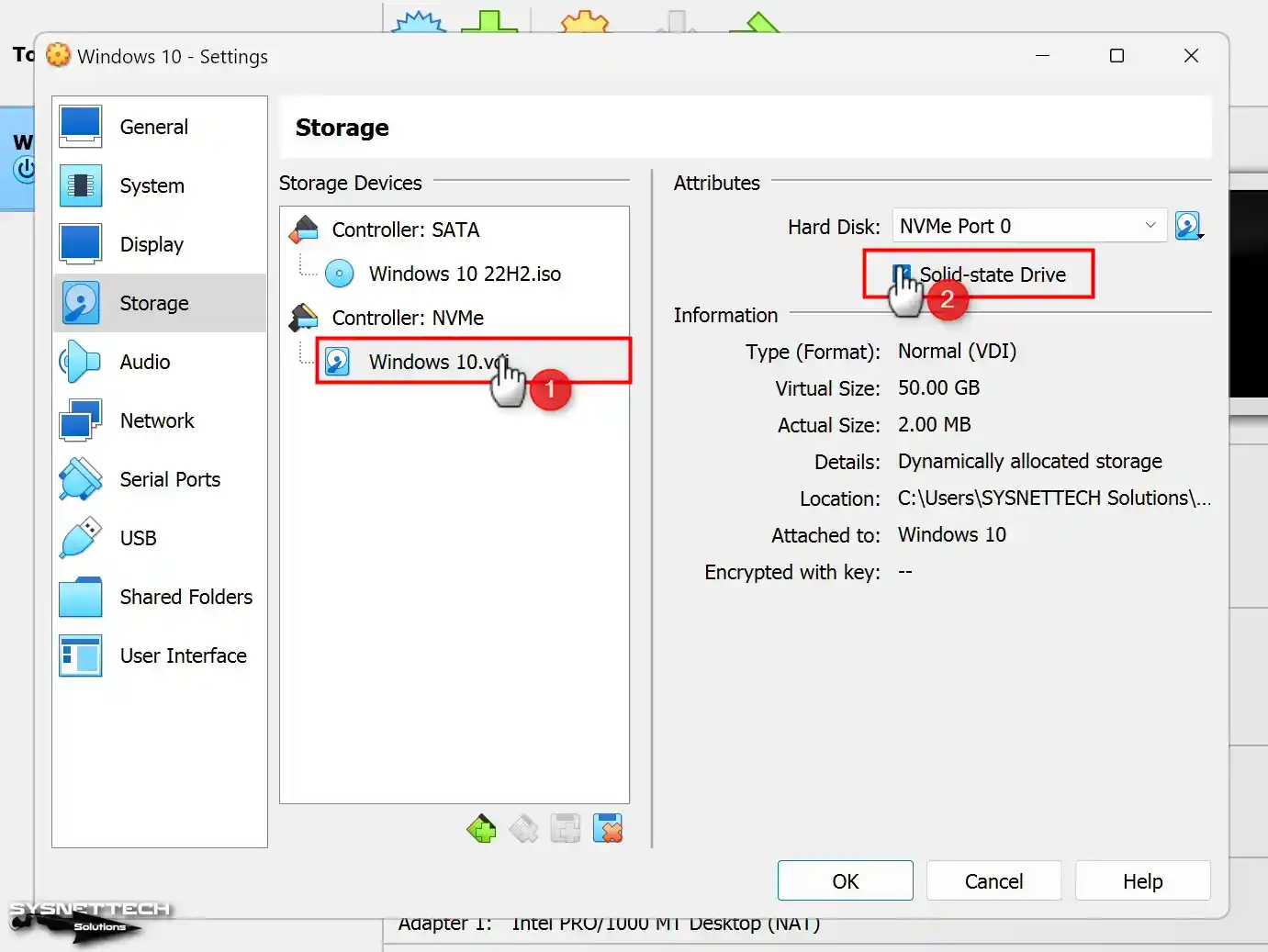Screen dimensions: 1268x952
Task: Click the remove attachment icon
Action: click(608, 828)
